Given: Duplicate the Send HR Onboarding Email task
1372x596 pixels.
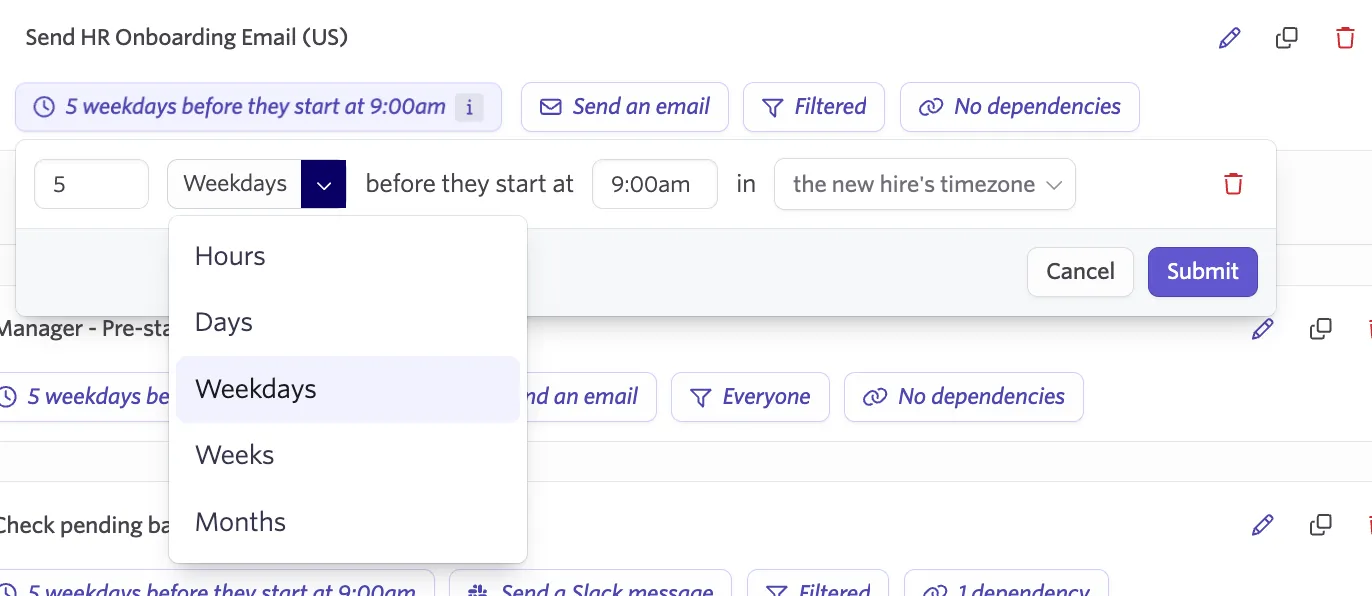Looking at the screenshot, I should (1287, 38).
